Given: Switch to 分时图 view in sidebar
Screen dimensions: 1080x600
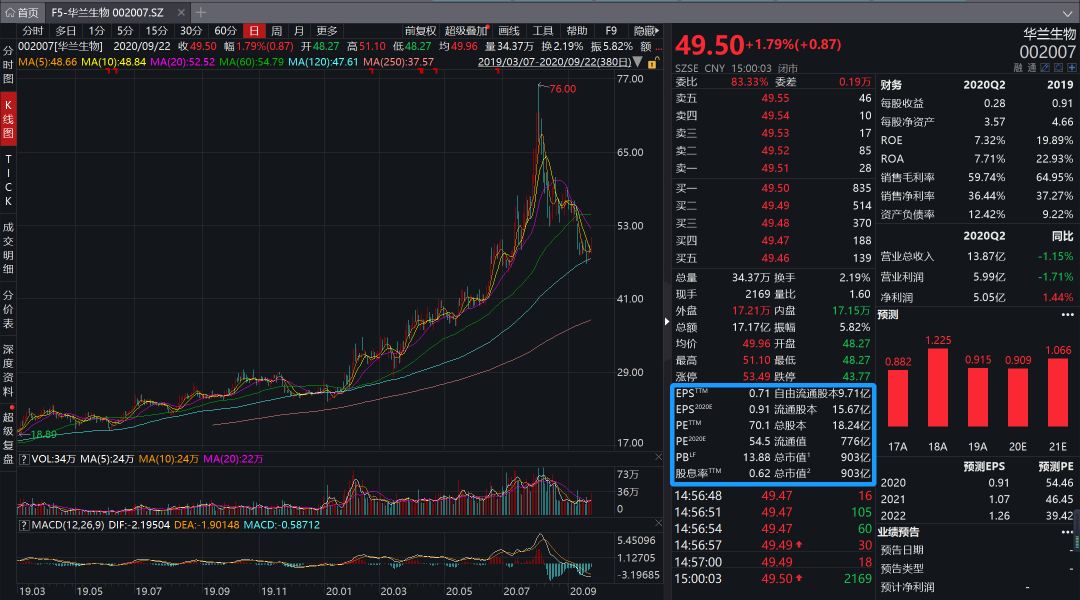Looking at the screenshot, I should (8, 64).
